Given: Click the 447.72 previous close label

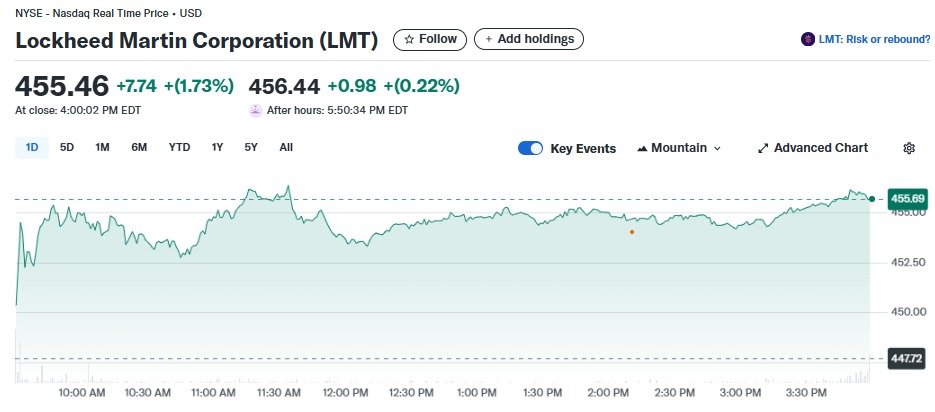Looking at the screenshot, I should pyautogui.click(x=907, y=359).
